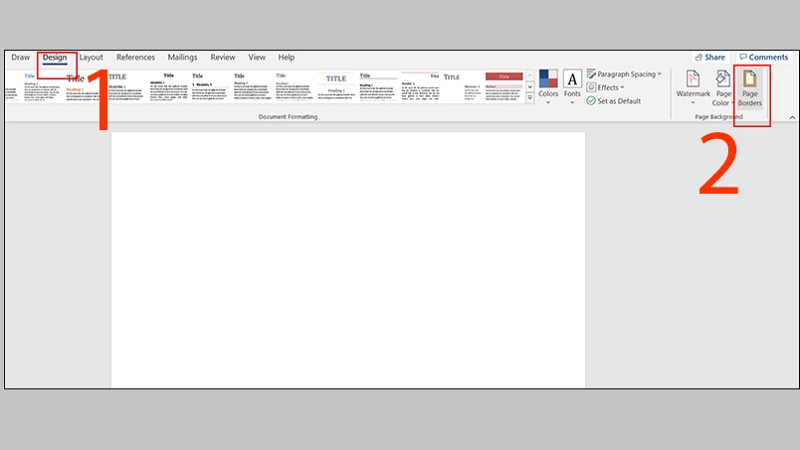Apply the style set with numbered Heading 1
Viewport: 800px width, 450px height.
[x=211, y=87]
